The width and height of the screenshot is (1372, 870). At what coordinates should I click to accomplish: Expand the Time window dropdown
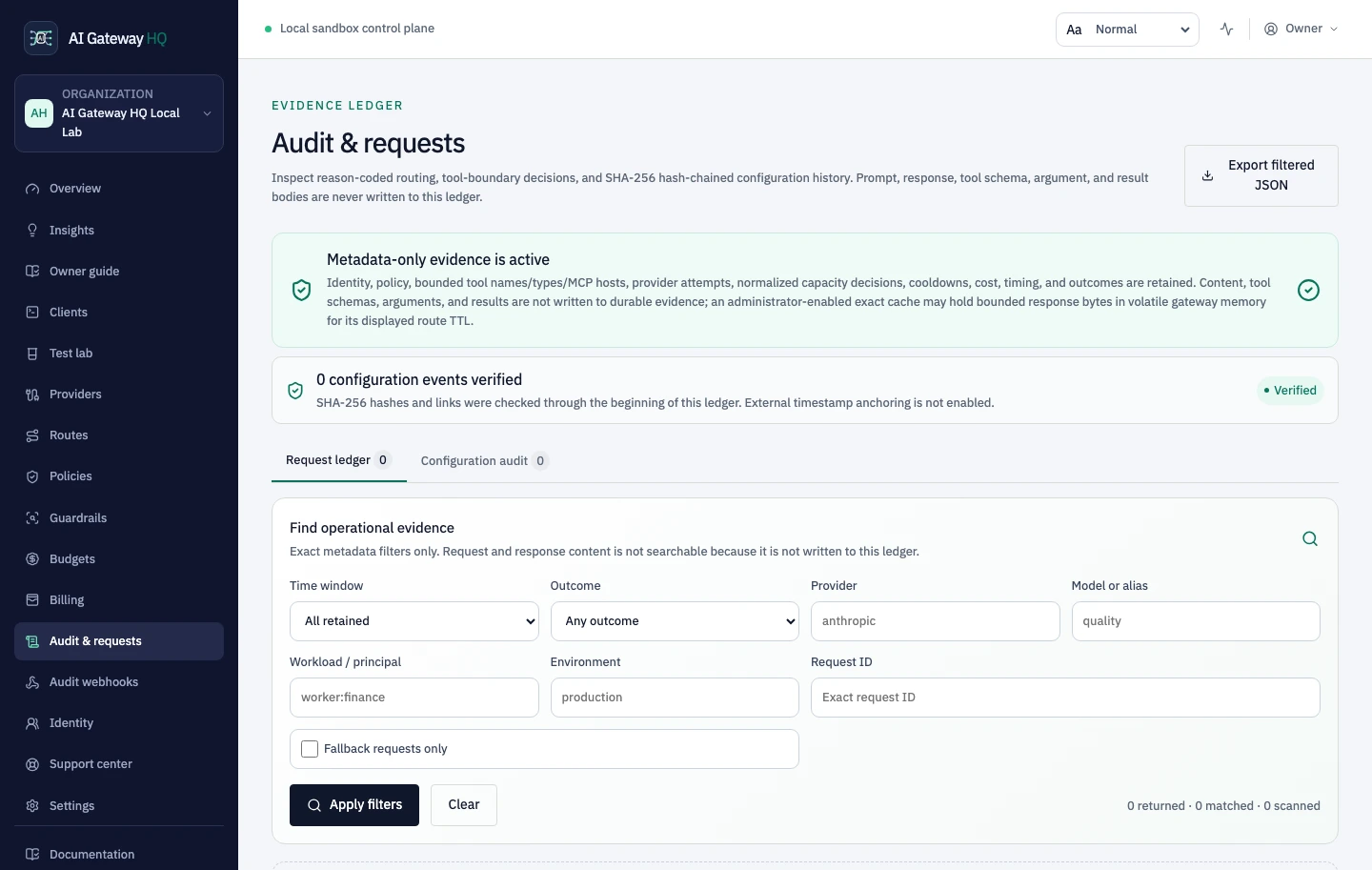pos(414,621)
